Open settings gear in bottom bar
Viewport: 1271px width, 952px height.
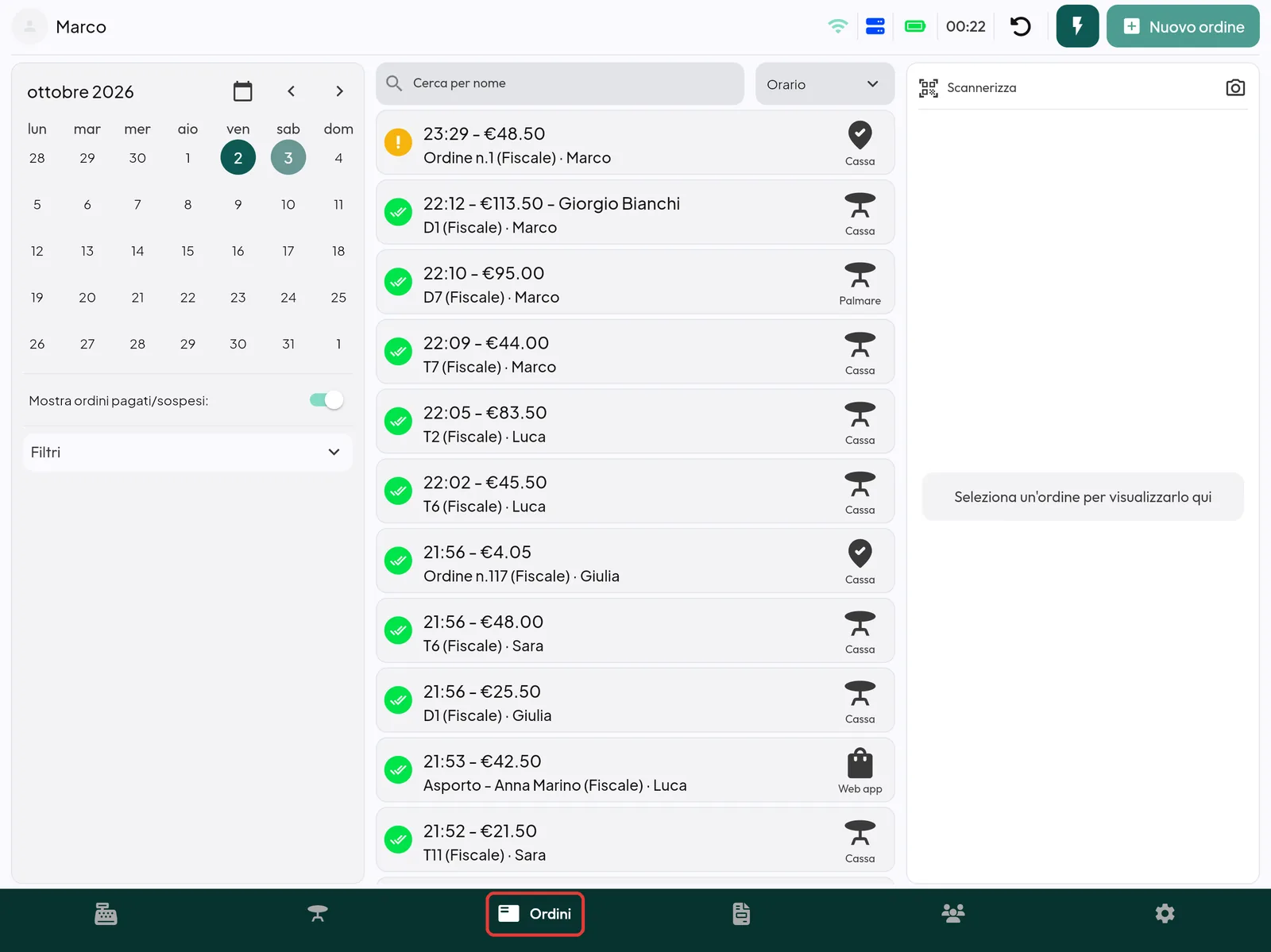1165,914
